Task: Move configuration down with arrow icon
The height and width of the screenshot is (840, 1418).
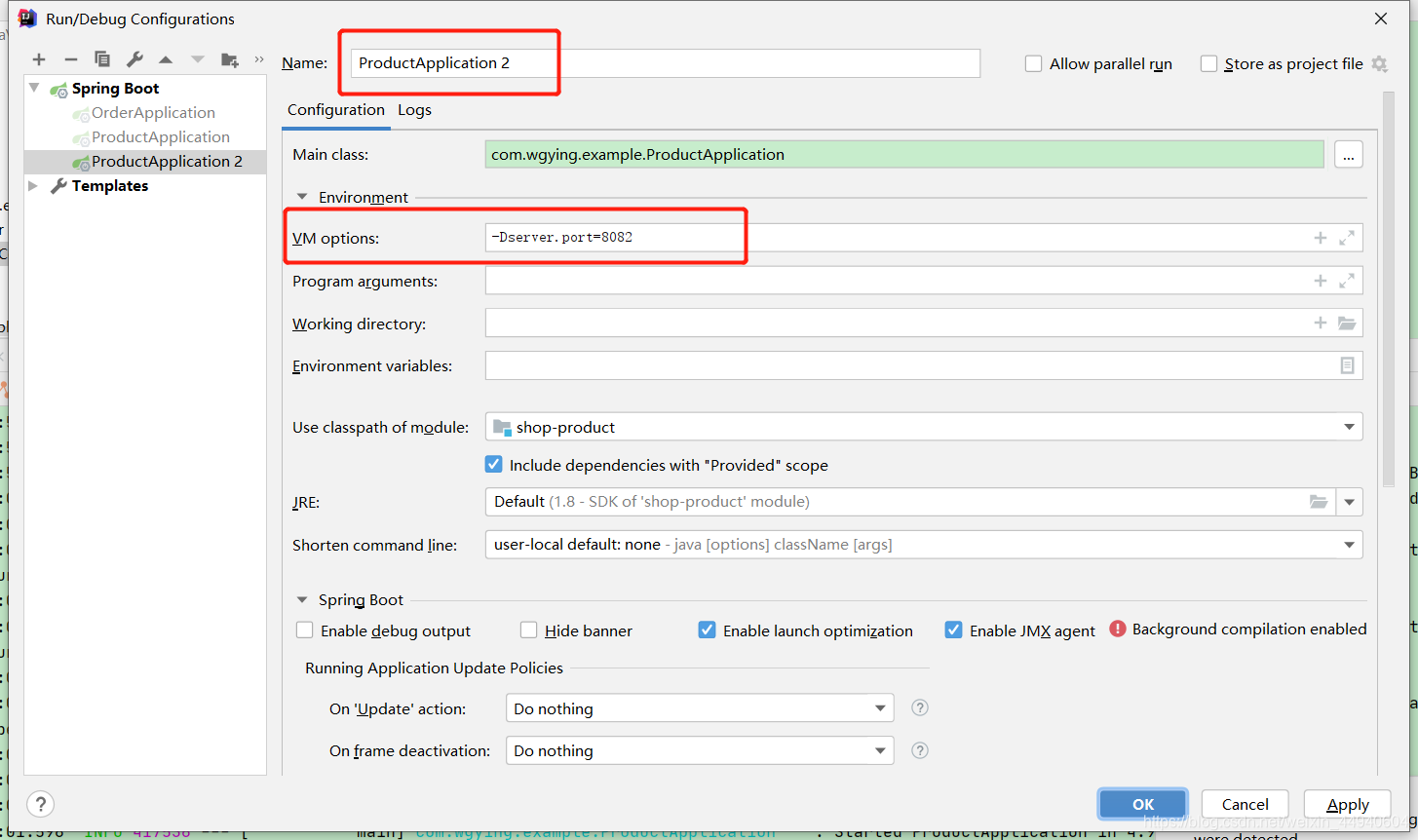Action: coord(198,60)
